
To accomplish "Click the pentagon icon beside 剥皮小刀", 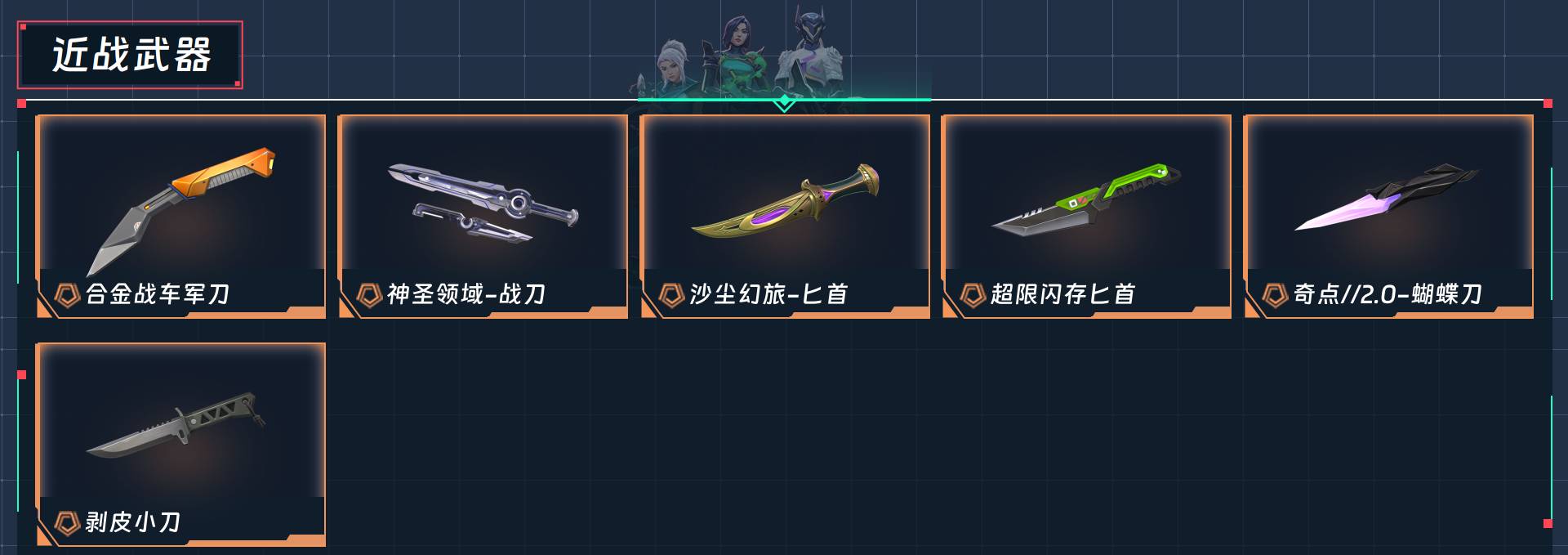I will (66, 522).
